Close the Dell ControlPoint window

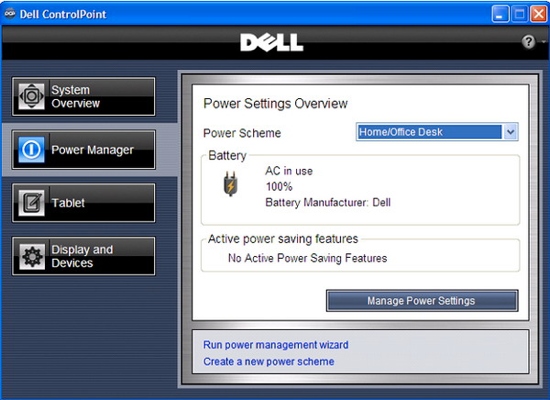(x=538, y=14)
